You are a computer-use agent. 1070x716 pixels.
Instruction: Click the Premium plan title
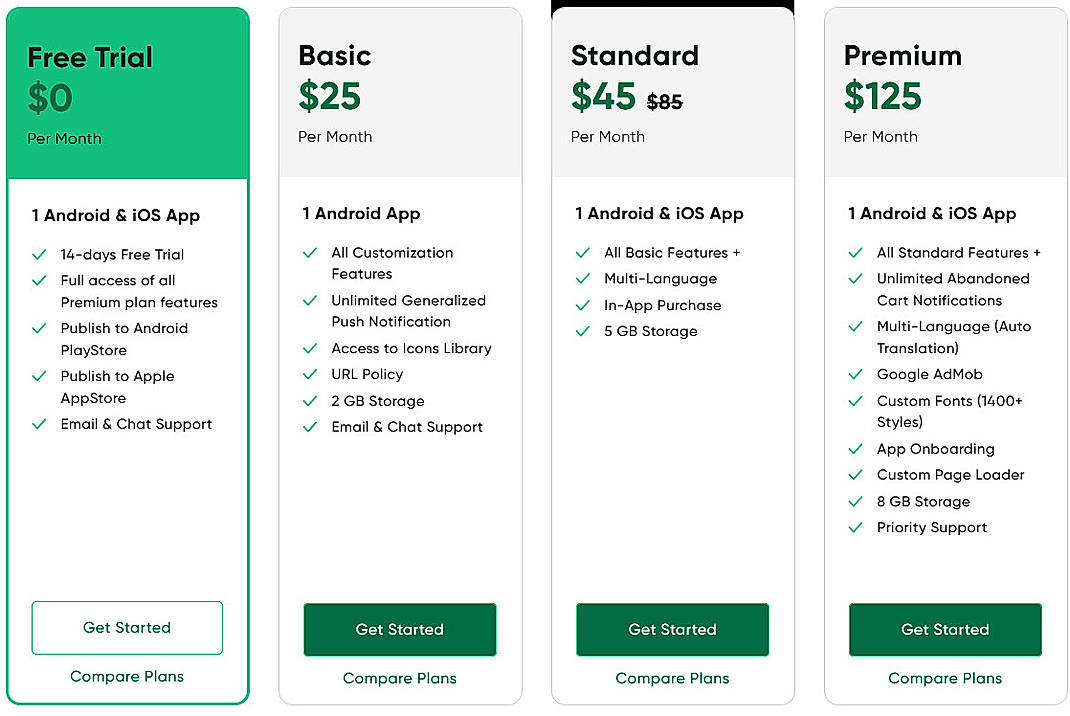[x=903, y=57]
